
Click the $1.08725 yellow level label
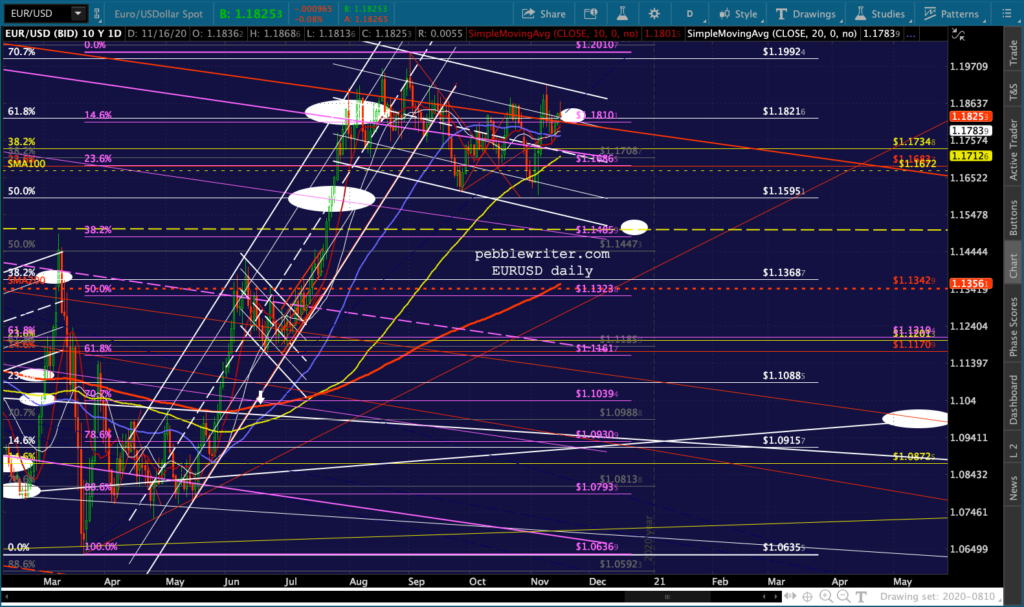point(914,456)
